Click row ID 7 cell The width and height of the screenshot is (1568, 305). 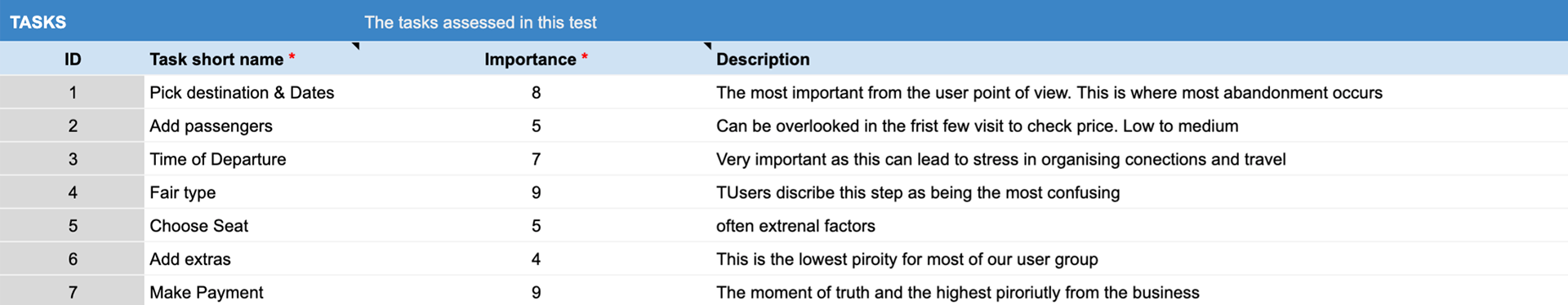coord(73,292)
